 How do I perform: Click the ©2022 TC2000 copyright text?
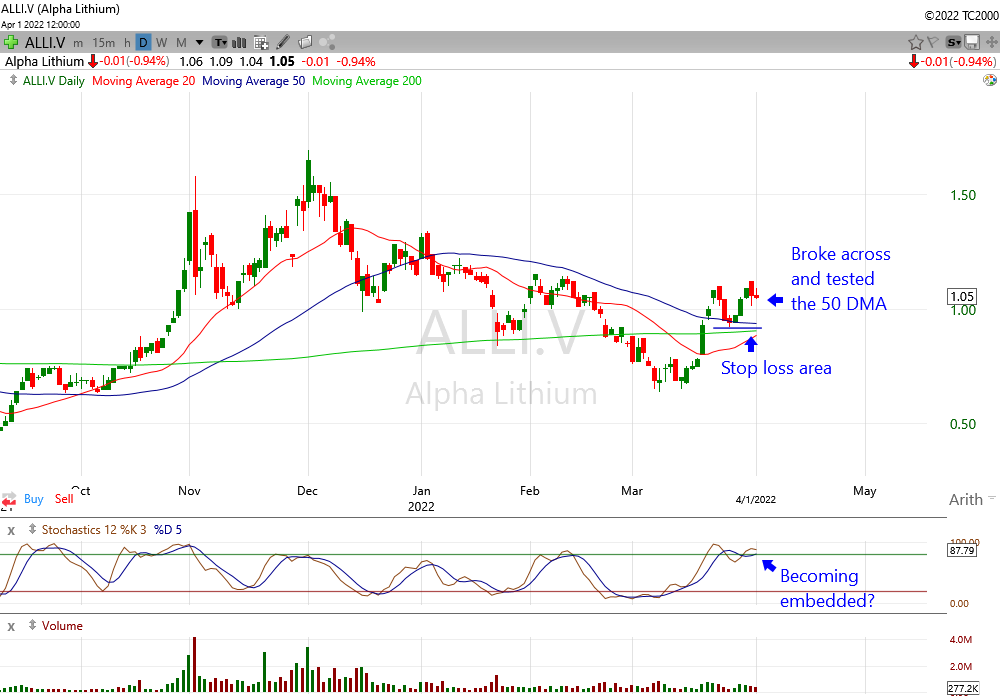pos(962,16)
